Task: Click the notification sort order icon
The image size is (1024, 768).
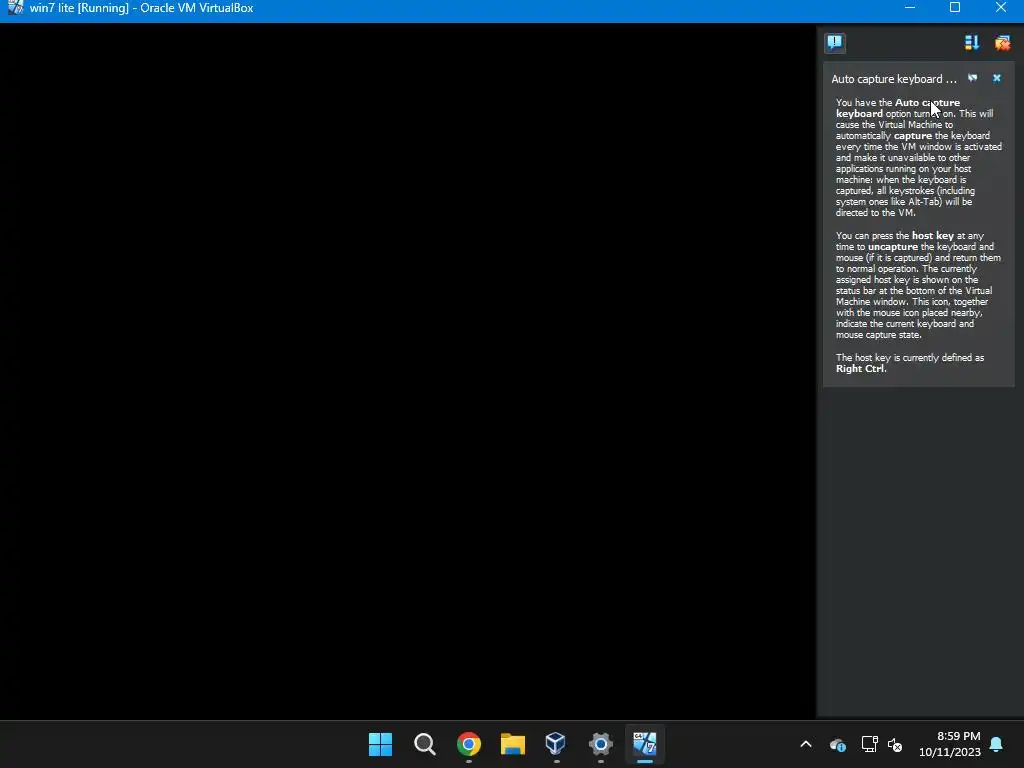Action: pyautogui.click(x=972, y=43)
